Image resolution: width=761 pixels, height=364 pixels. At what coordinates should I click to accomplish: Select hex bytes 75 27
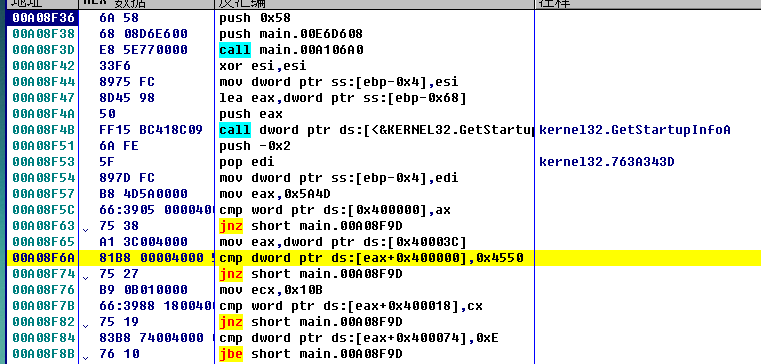[119, 274]
